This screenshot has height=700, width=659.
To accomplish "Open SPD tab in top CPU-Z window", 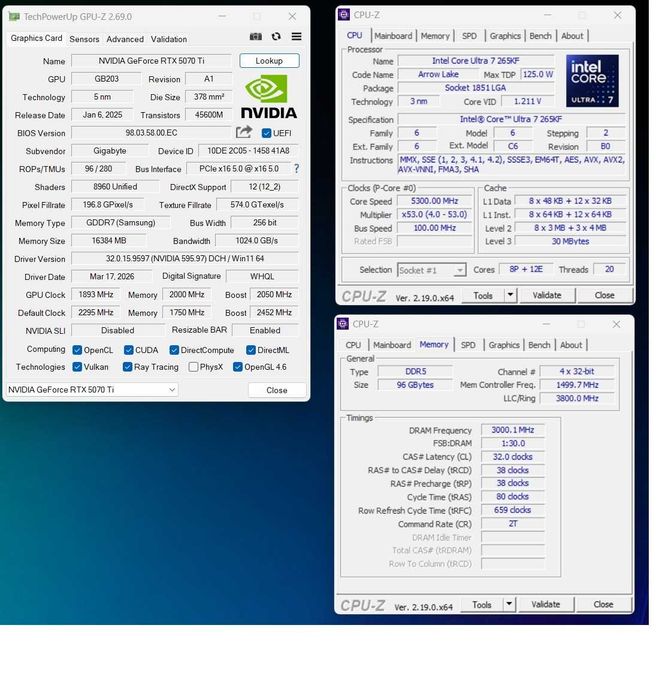I will pyautogui.click(x=469, y=36).
